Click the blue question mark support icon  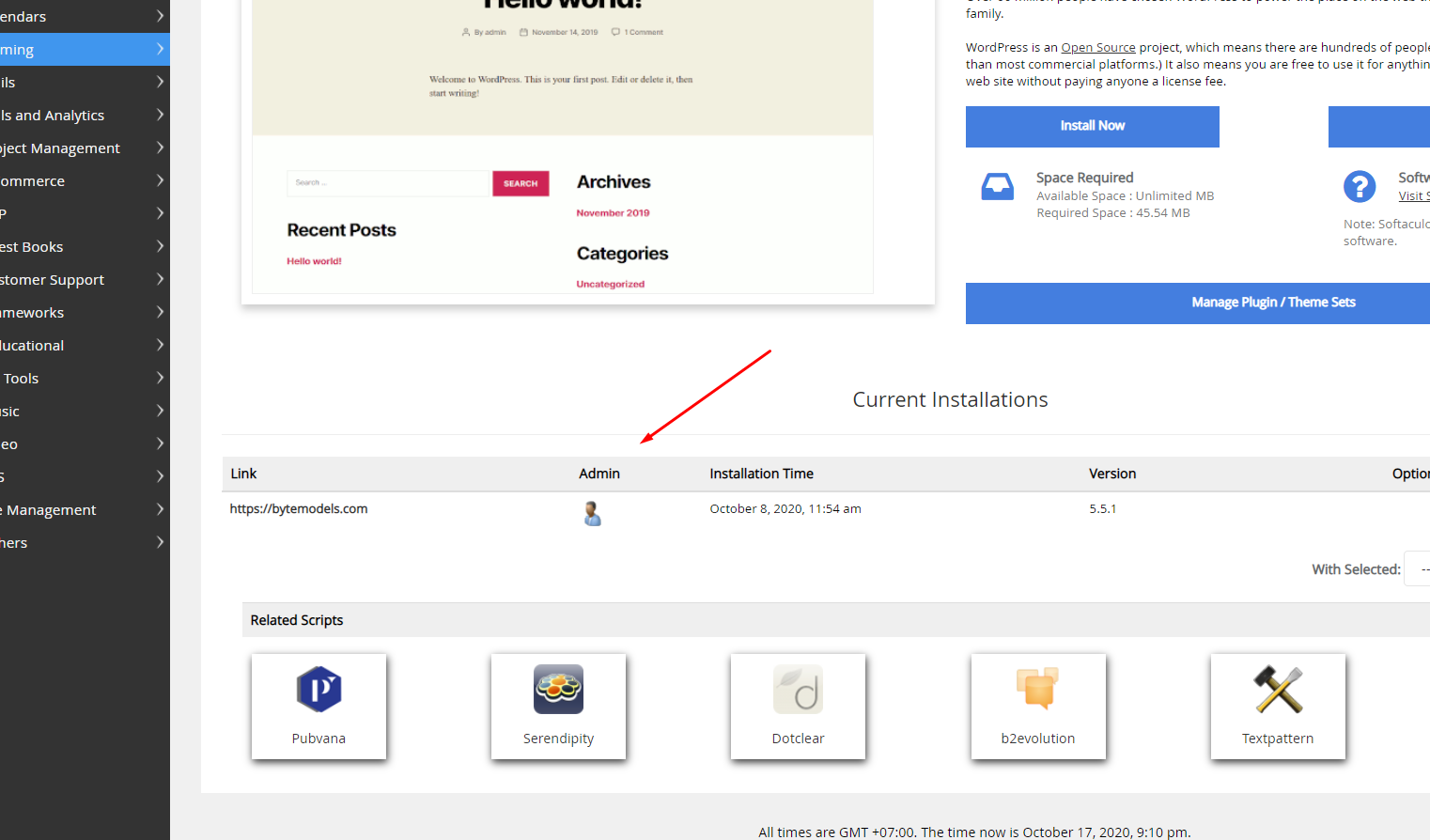click(x=1359, y=187)
